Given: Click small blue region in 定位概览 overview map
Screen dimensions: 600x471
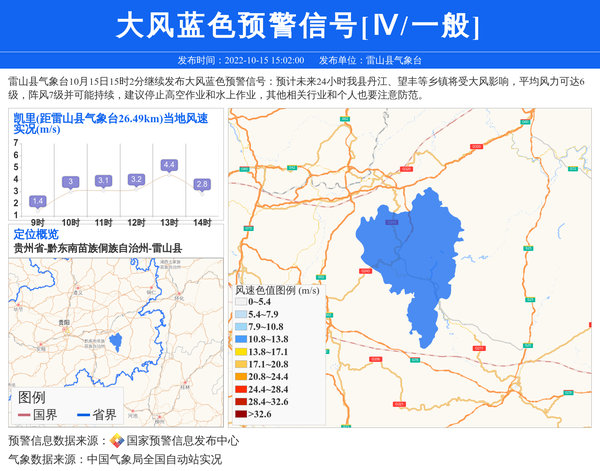Looking at the screenshot, I should (x=117, y=342).
